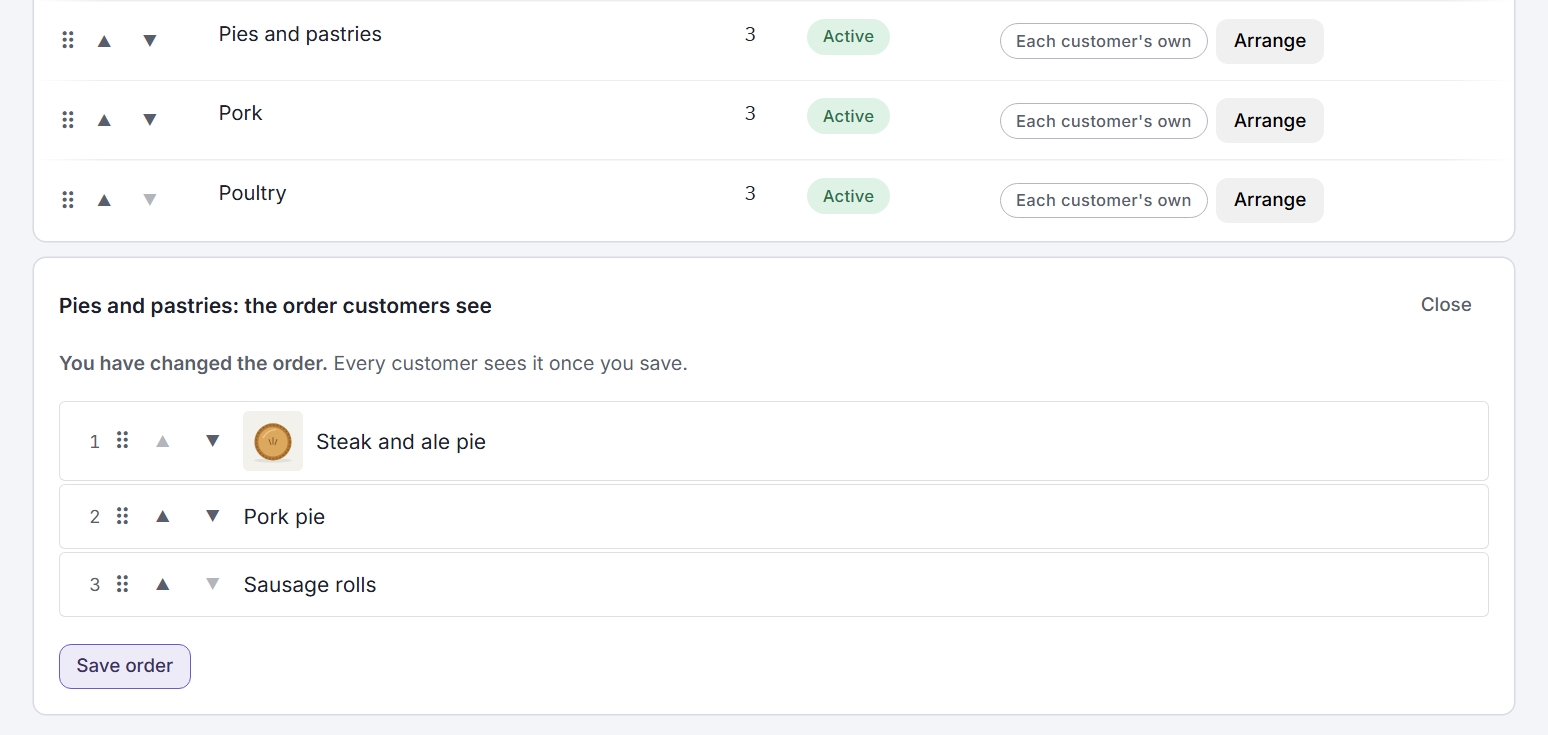Click the Pies and pastries category name

300,34
